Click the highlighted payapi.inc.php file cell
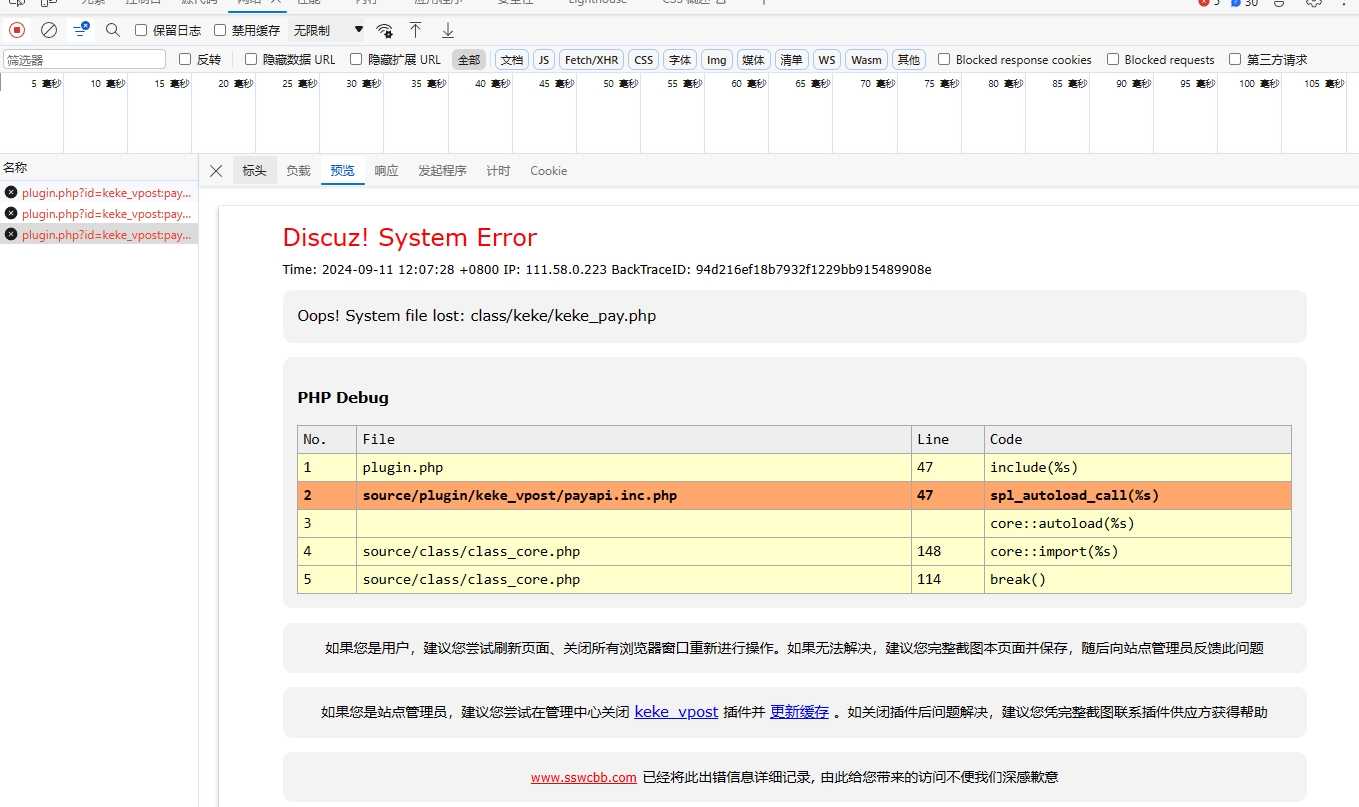The image size is (1359, 807). pos(634,495)
